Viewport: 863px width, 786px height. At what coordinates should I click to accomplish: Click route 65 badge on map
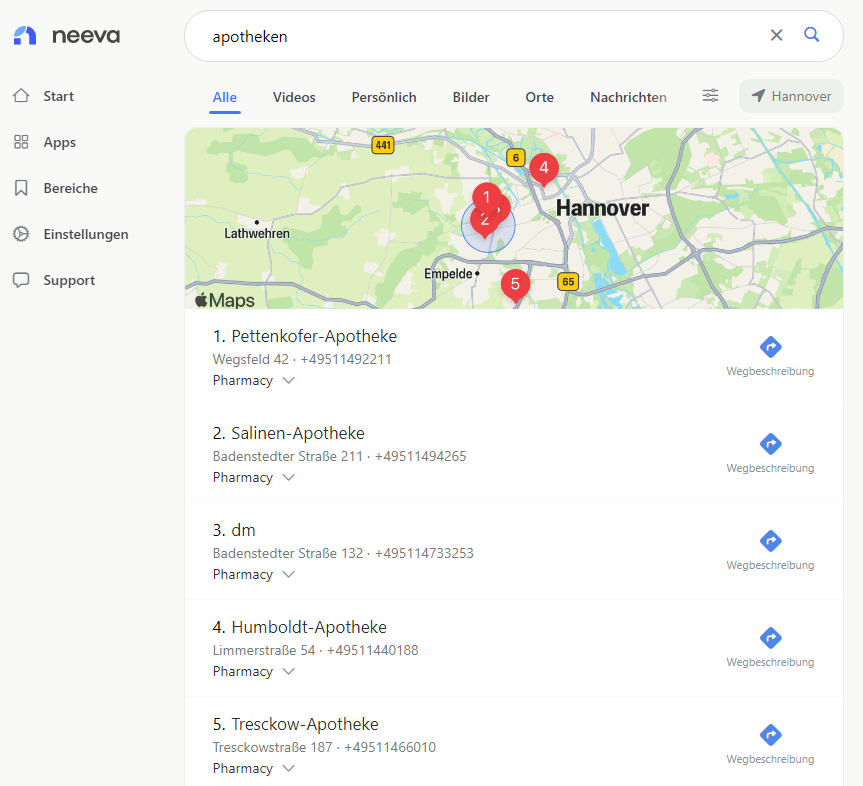pyautogui.click(x=568, y=282)
